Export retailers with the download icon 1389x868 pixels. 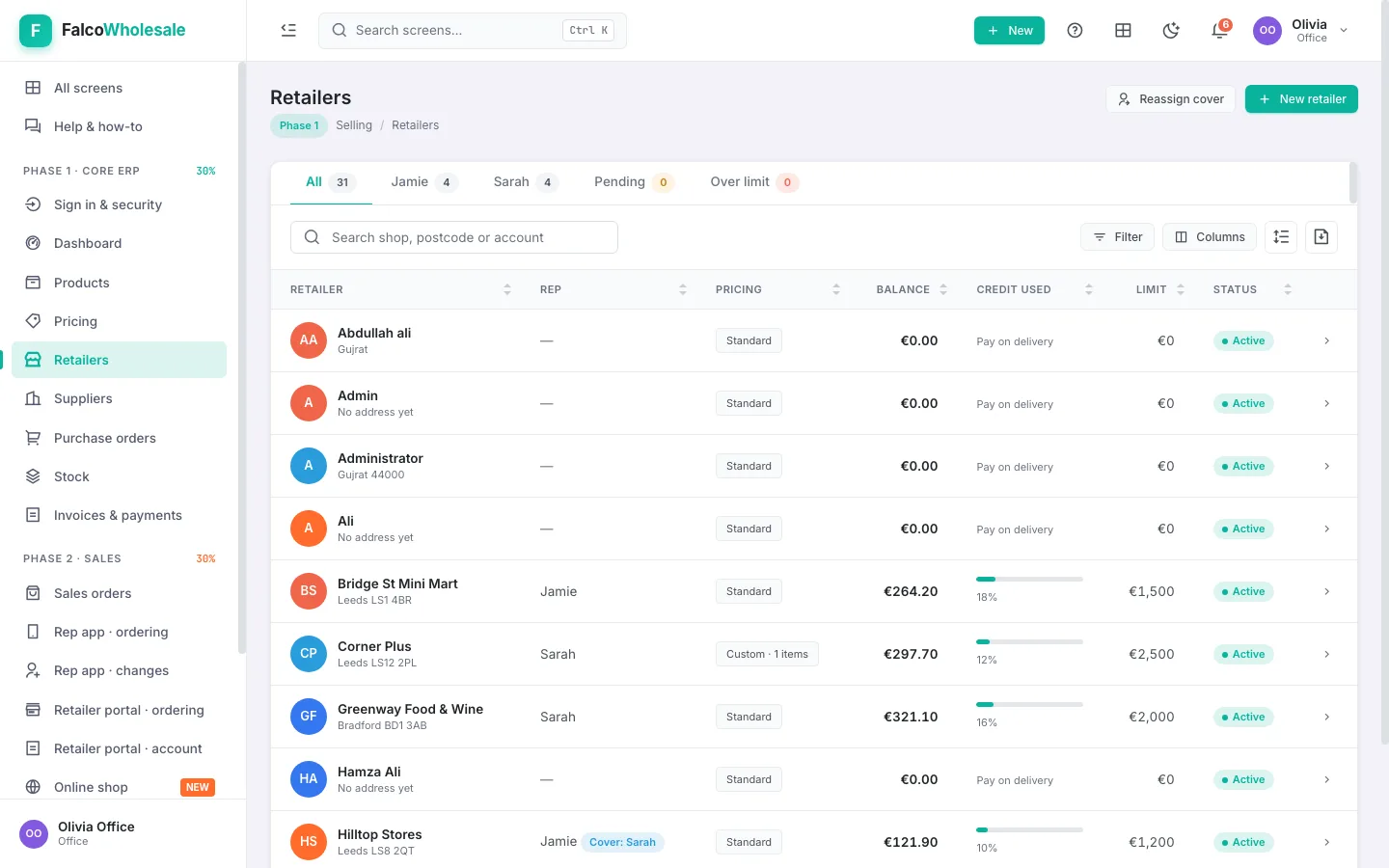click(1321, 237)
